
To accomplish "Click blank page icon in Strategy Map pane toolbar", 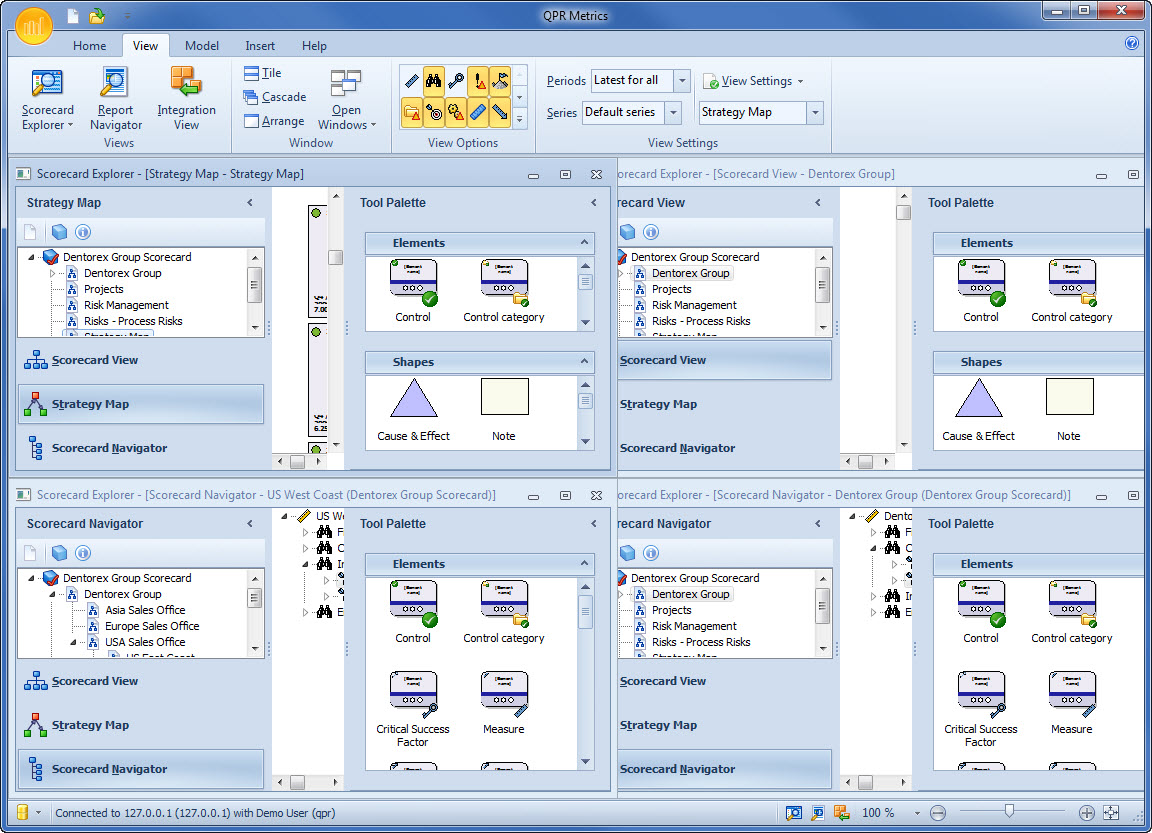I will tap(30, 232).
